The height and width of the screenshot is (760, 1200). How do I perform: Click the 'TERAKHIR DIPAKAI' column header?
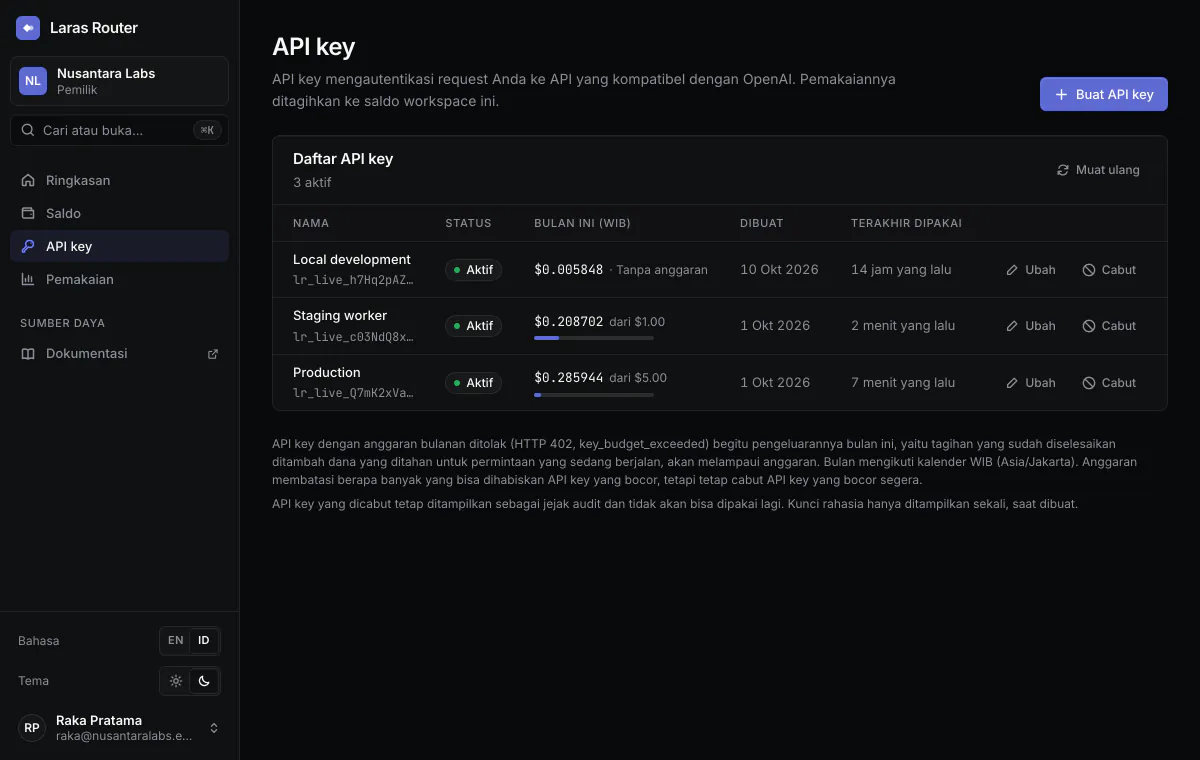click(906, 223)
